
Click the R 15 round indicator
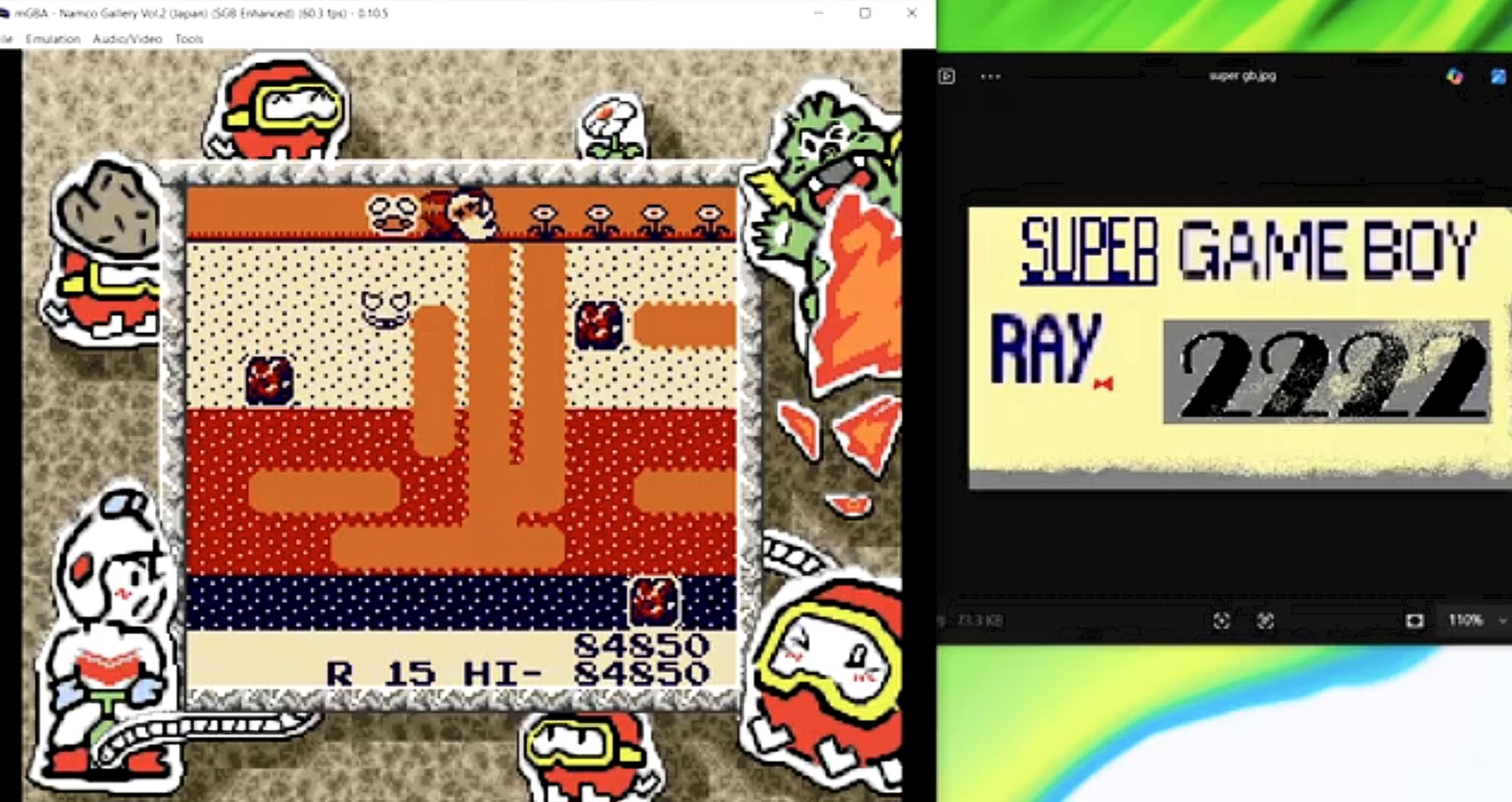pyautogui.click(x=381, y=673)
